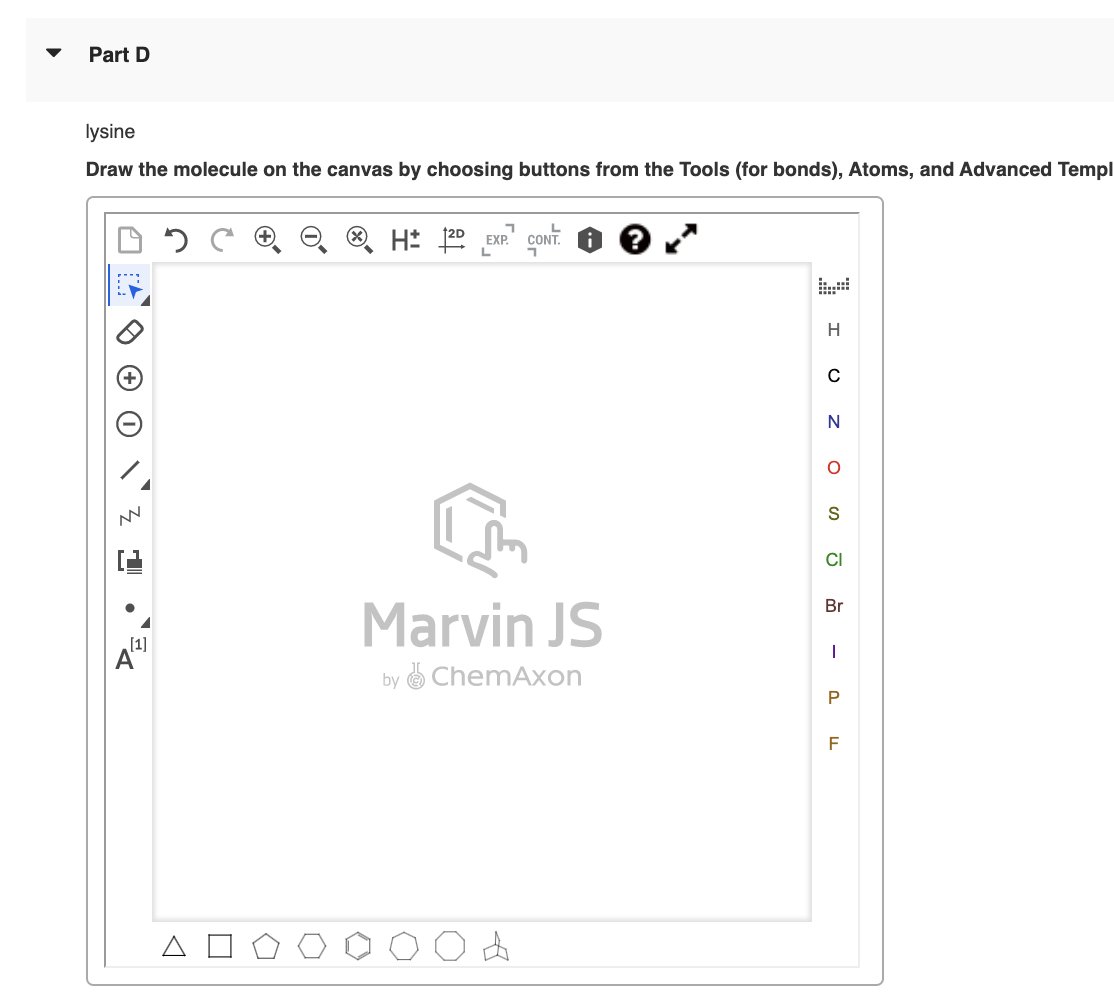Choose the single bond tool

pyautogui.click(x=130, y=469)
